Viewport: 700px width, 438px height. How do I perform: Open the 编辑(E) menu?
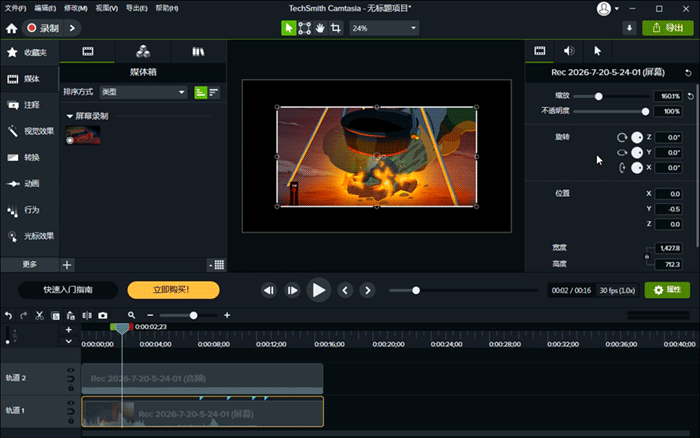coord(45,8)
